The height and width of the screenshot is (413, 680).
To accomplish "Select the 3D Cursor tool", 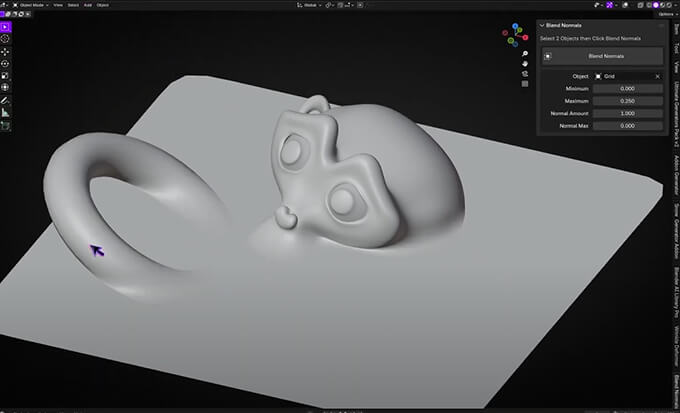I will (5, 39).
